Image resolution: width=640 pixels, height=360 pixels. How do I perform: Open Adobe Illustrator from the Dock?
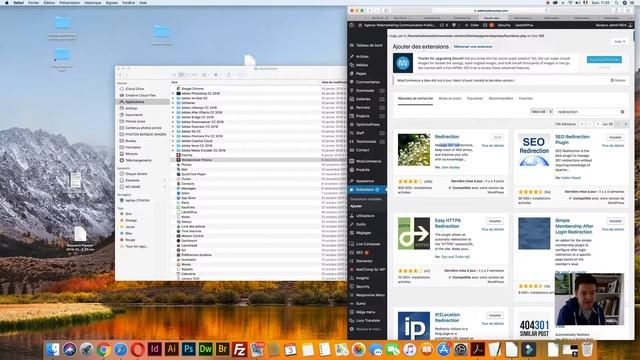click(x=172, y=349)
